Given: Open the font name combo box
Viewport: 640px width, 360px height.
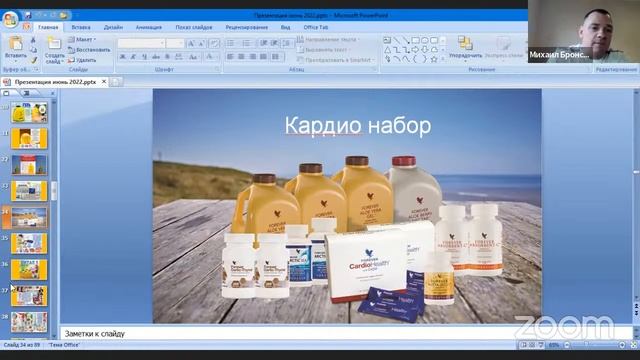Looking at the screenshot, I should coord(141,43).
